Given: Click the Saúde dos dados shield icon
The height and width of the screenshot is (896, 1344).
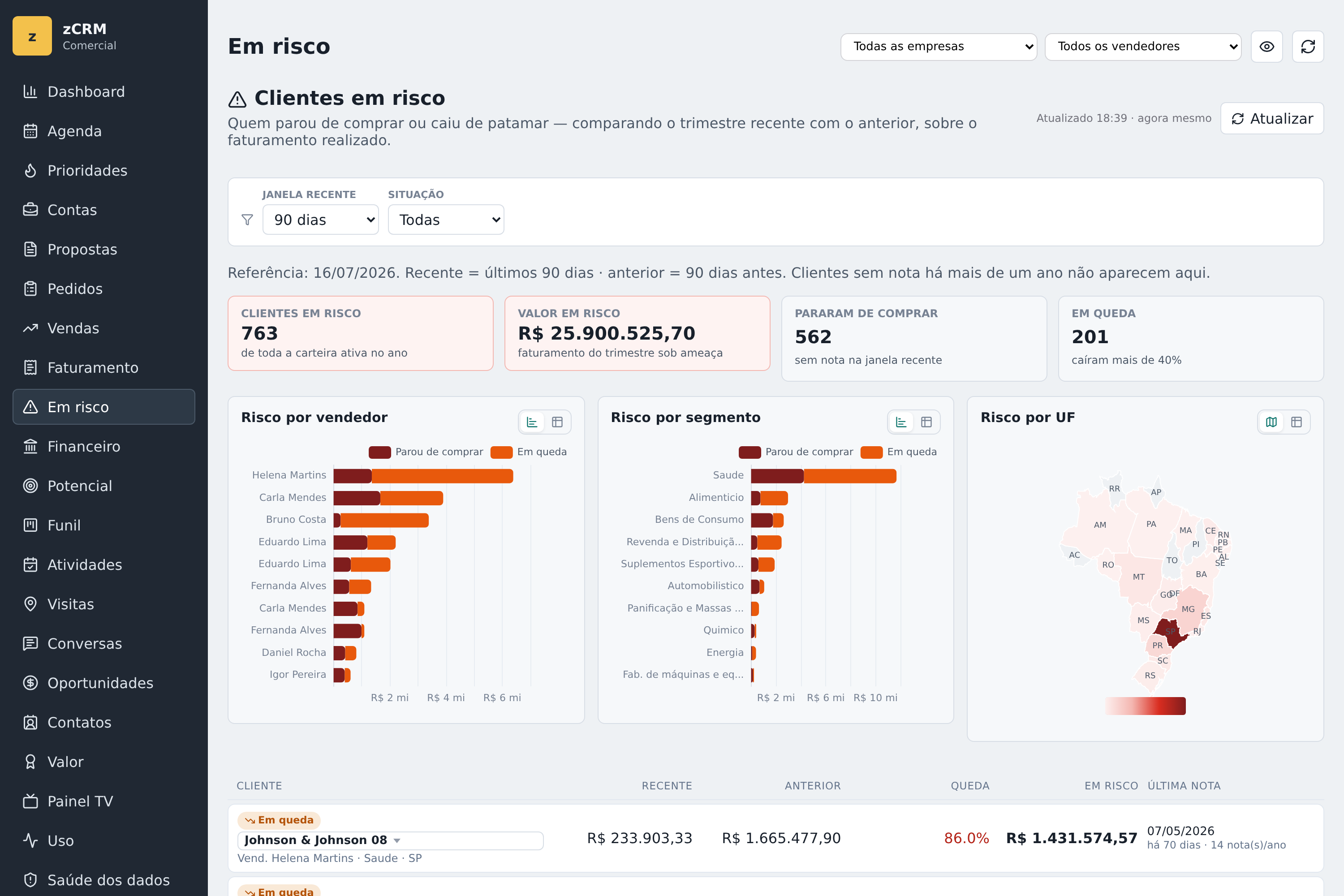Looking at the screenshot, I should pyautogui.click(x=30, y=880).
